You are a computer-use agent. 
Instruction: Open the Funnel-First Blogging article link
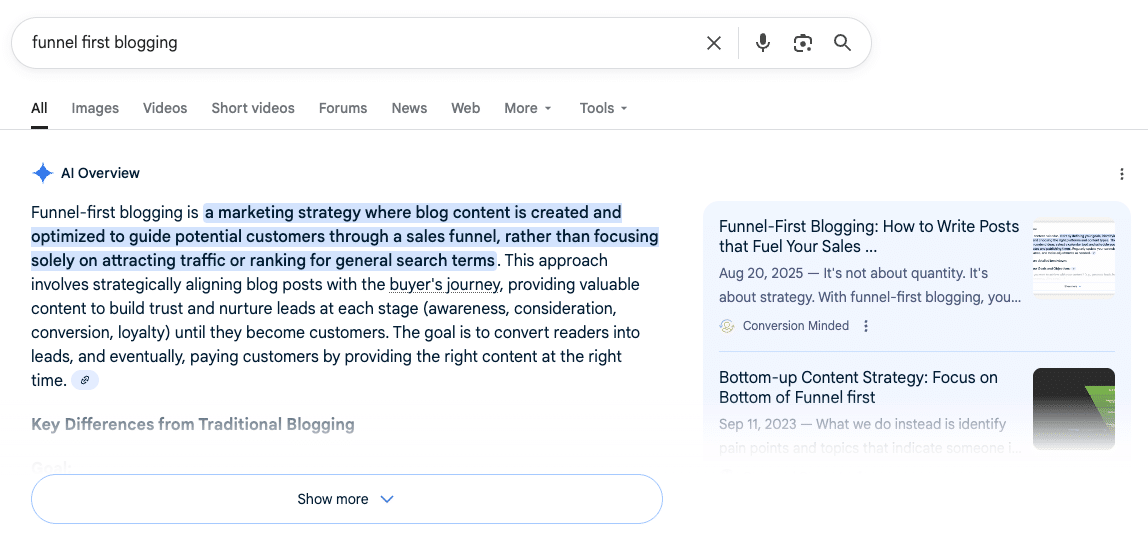[868, 236]
